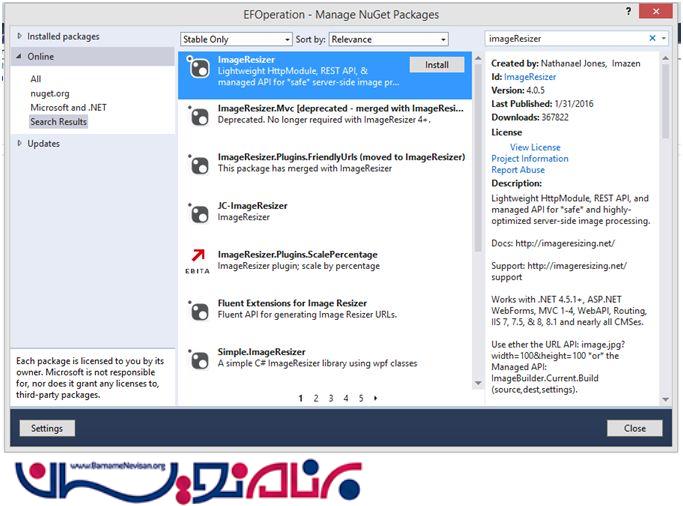Open the Project Information link
The image size is (683, 506).
point(530,159)
